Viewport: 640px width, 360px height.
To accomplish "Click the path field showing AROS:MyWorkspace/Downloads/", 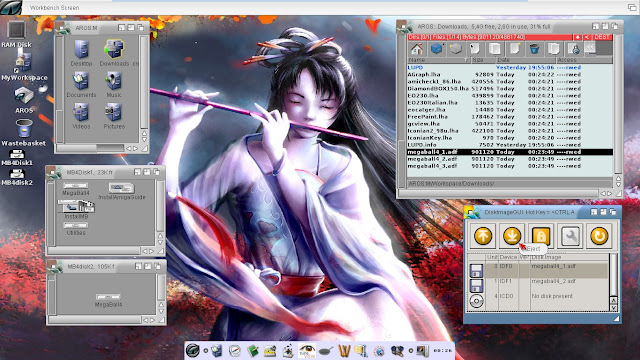I will pos(510,184).
